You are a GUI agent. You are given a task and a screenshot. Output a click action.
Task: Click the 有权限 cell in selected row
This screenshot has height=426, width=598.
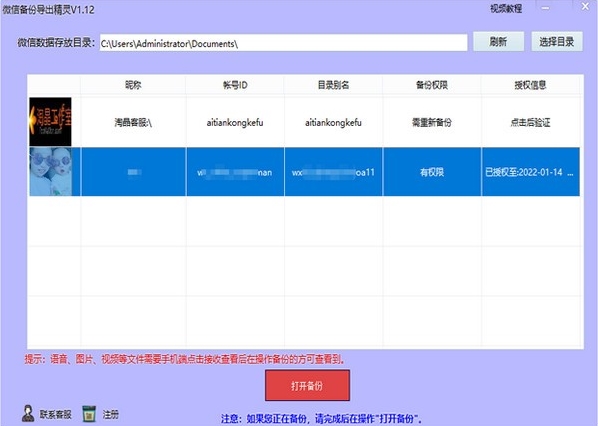coord(432,172)
